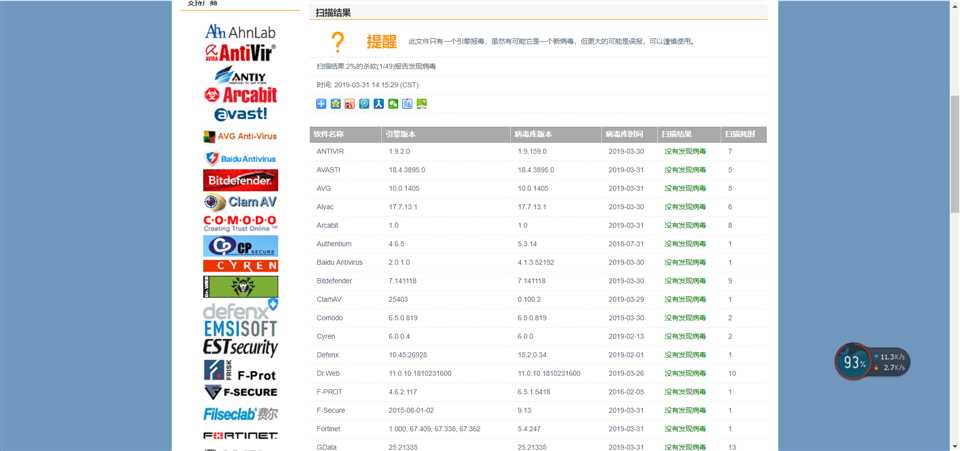The width and height of the screenshot is (960, 451).
Task: Click the AVAST! row name
Action: pos(328,170)
